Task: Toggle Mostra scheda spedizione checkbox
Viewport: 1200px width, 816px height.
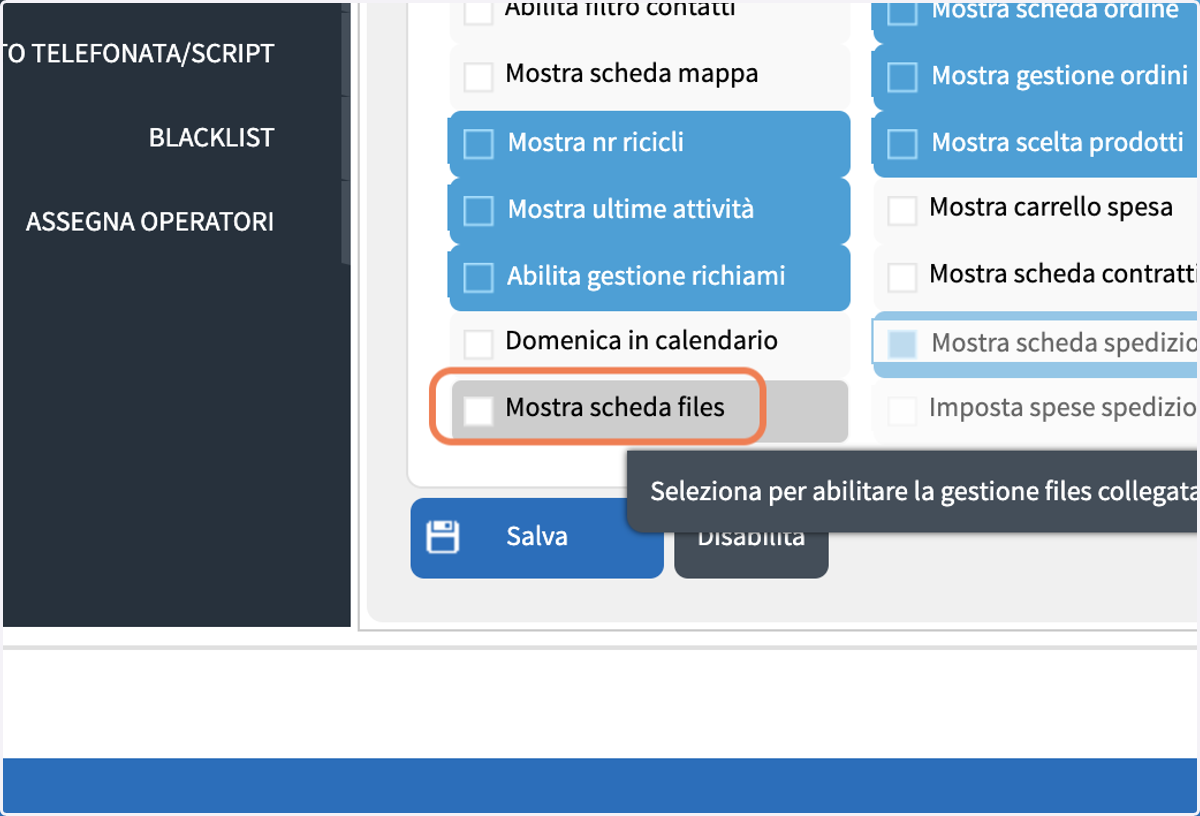Action: point(903,344)
